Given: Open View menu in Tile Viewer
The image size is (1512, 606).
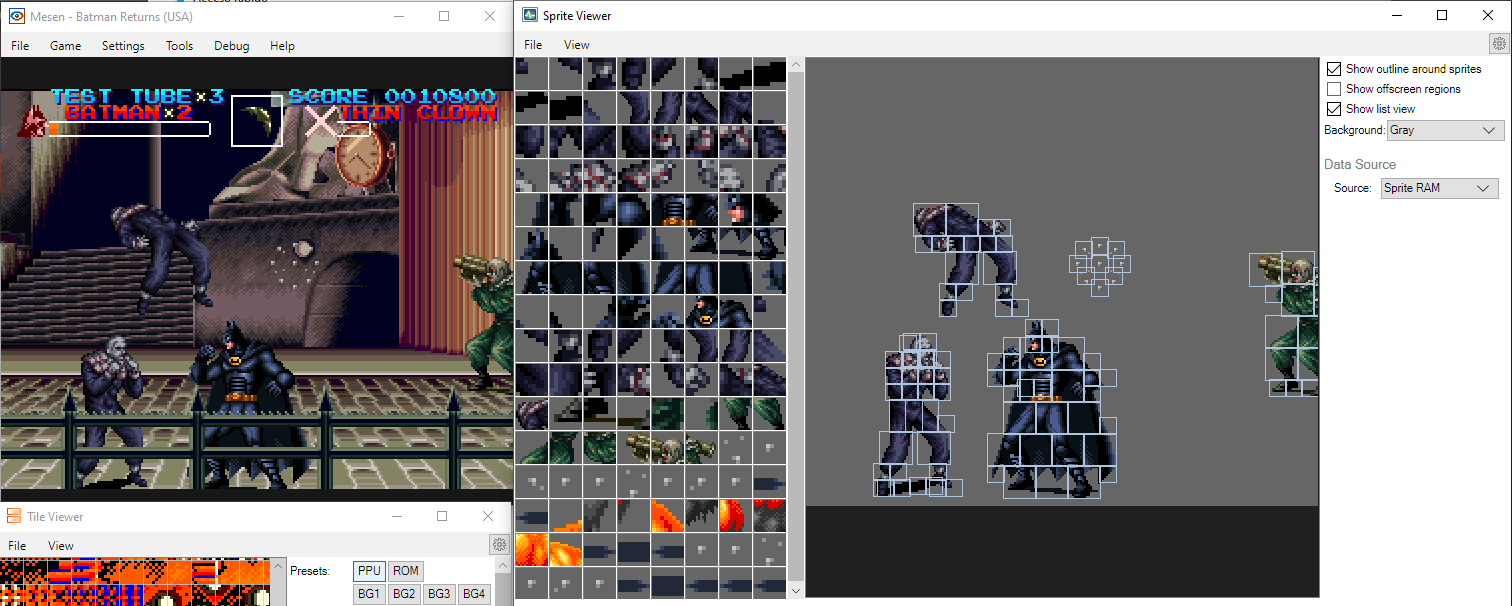Looking at the screenshot, I should click(61, 545).
